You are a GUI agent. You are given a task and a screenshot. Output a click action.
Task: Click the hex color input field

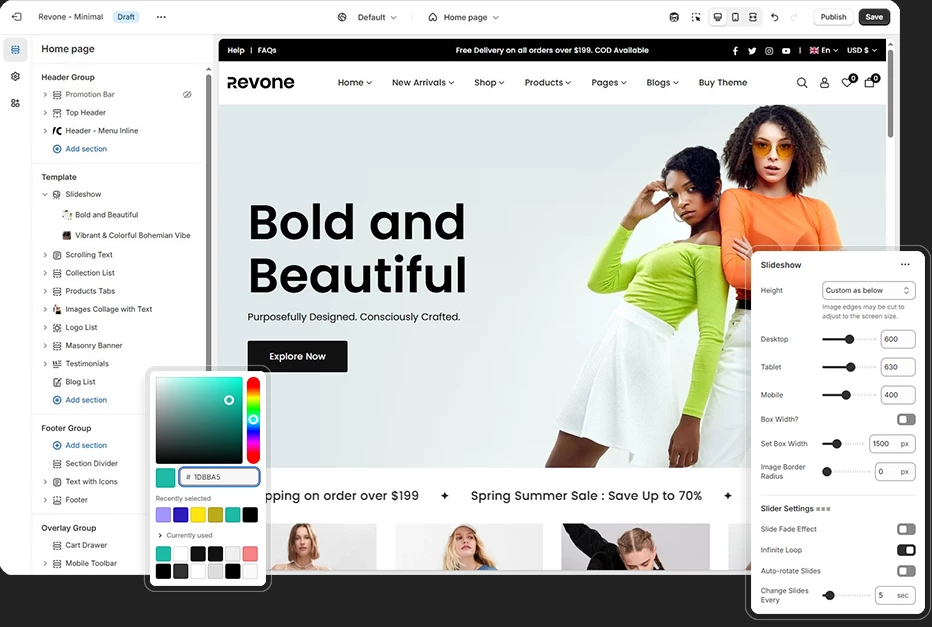click(x=219, y=477)
